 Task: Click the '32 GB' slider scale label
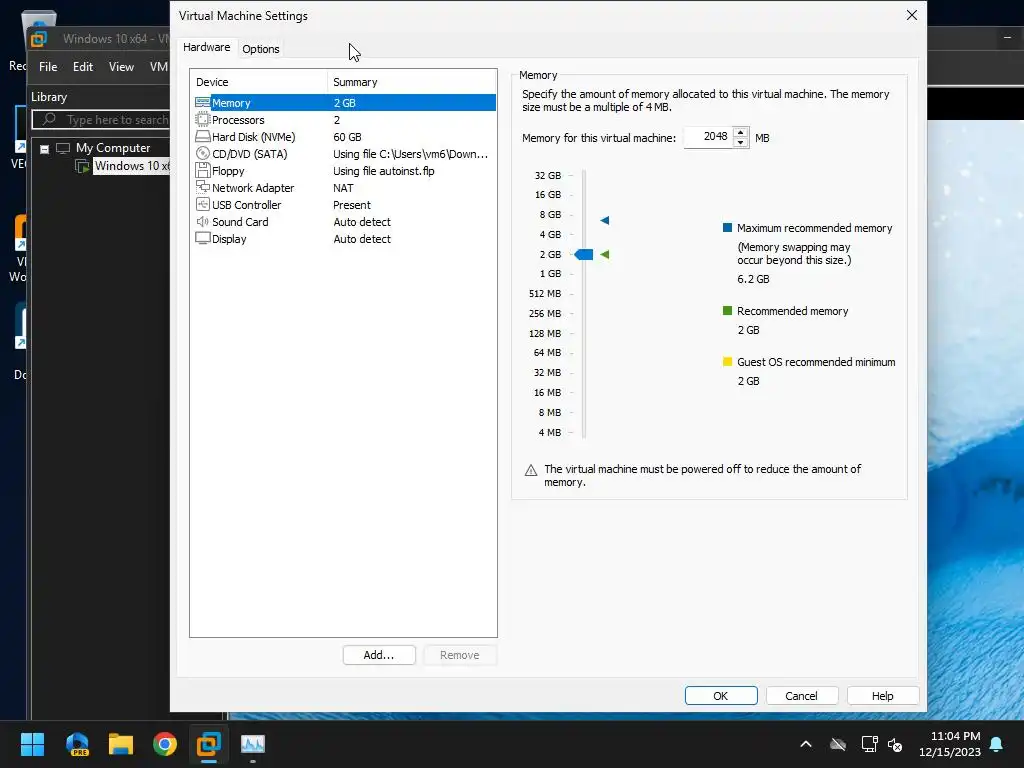[547, 175]
